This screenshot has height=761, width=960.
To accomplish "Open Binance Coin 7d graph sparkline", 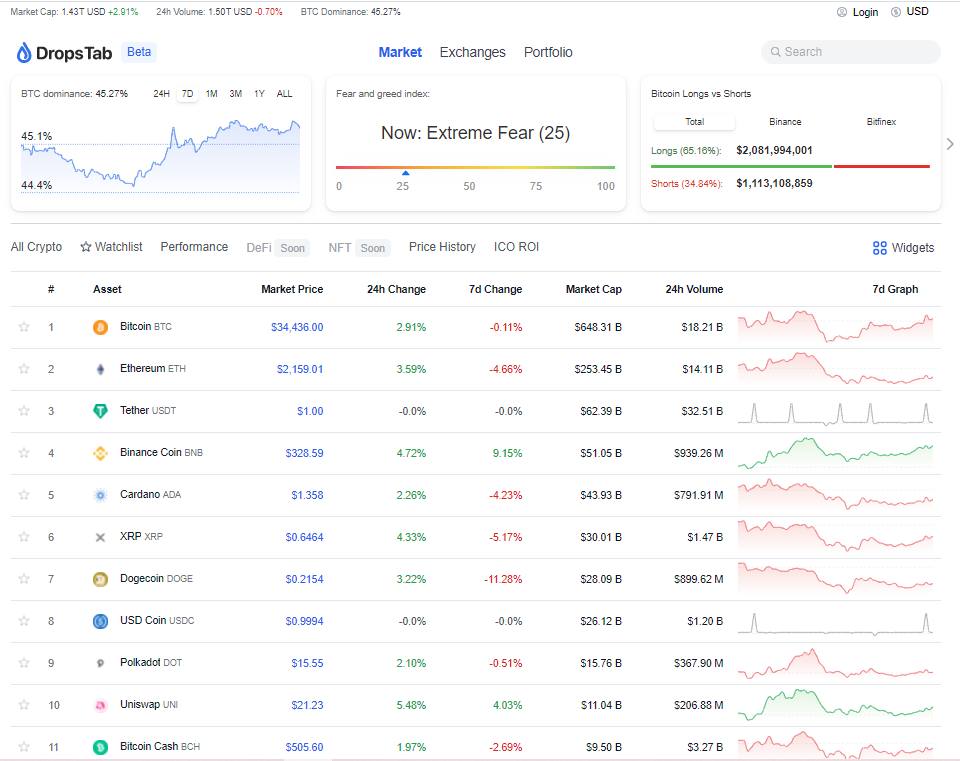I will [836, 453].
